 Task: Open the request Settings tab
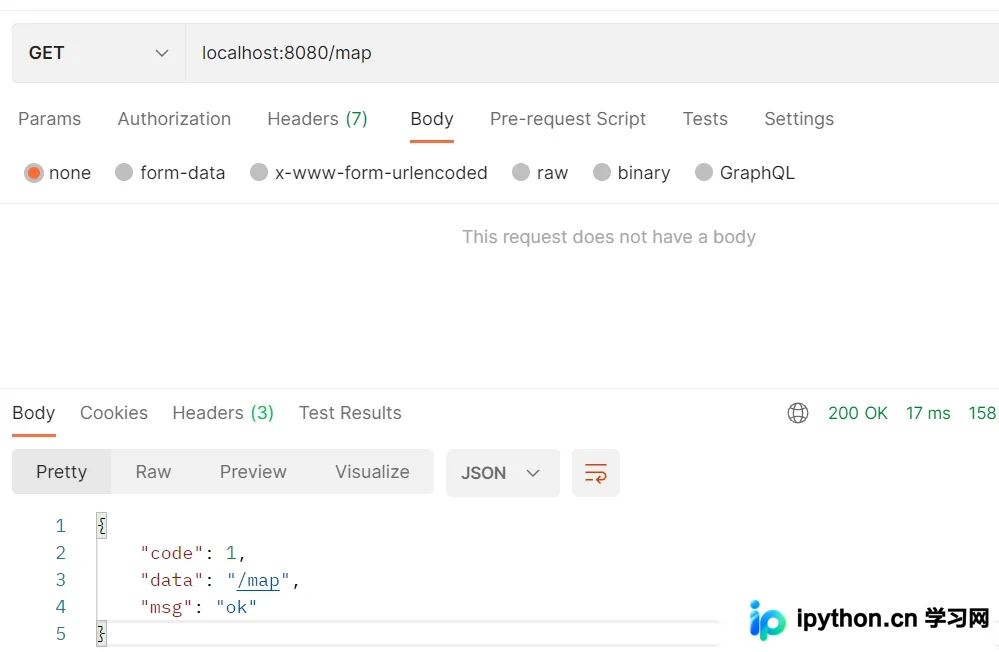pos(799,119)
